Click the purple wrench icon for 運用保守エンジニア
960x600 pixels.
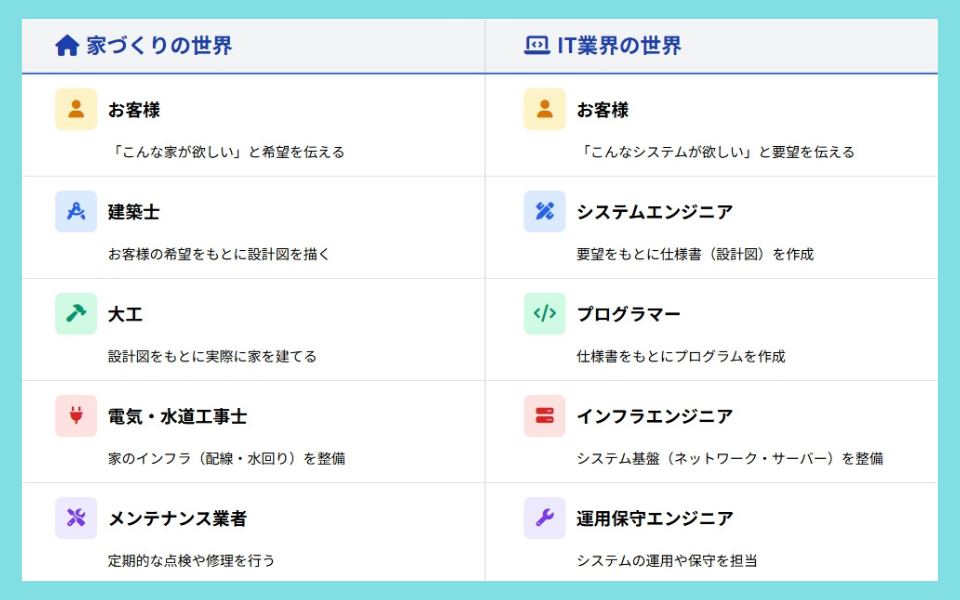[x=544, y=517]
